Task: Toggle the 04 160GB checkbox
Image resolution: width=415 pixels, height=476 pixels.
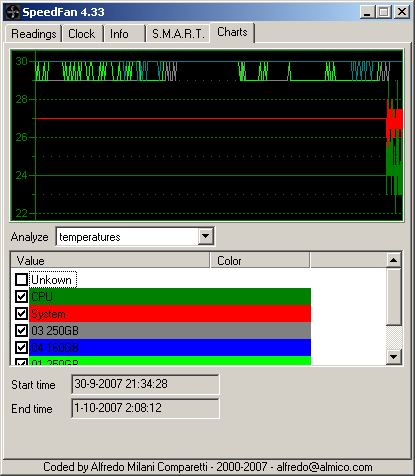Action: pyautogui.click(x=22, y=347)
